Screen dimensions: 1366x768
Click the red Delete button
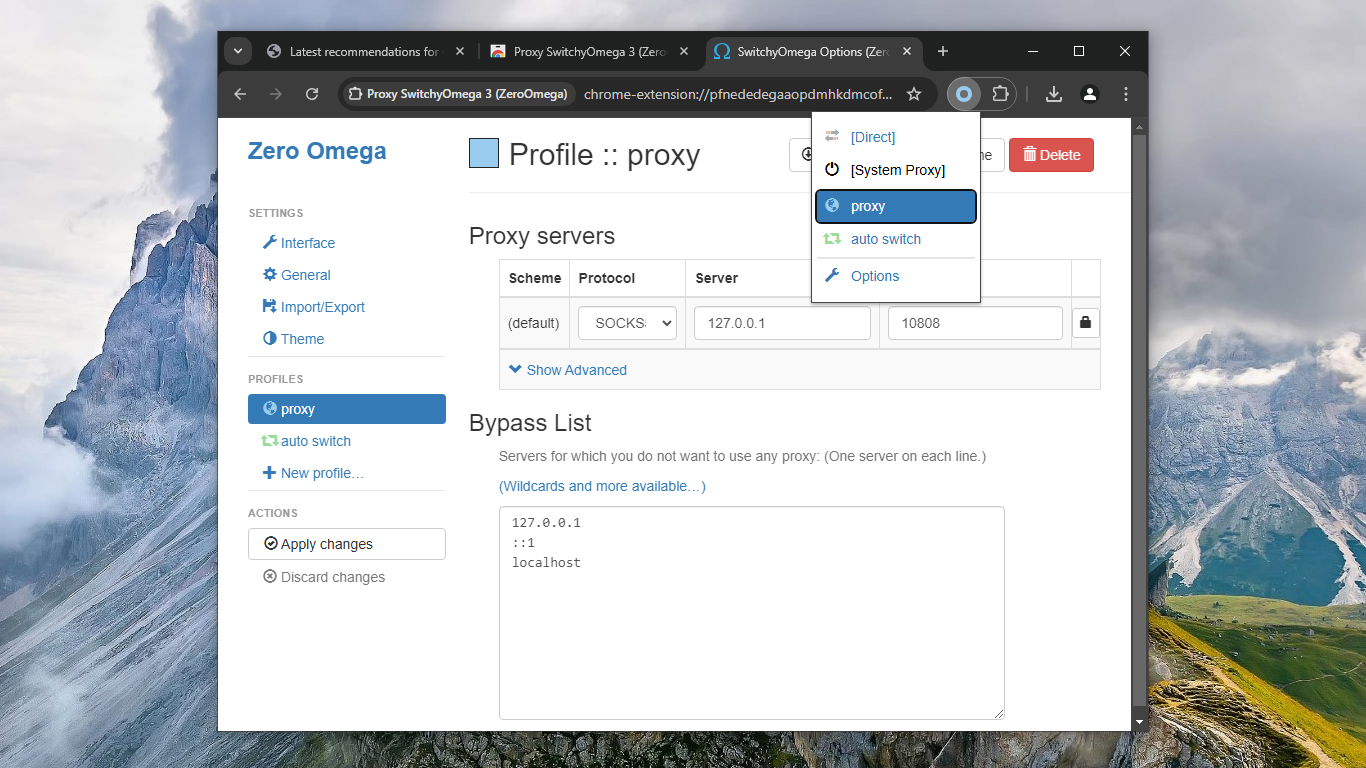pyautogui.click(x=1051, y=155)
